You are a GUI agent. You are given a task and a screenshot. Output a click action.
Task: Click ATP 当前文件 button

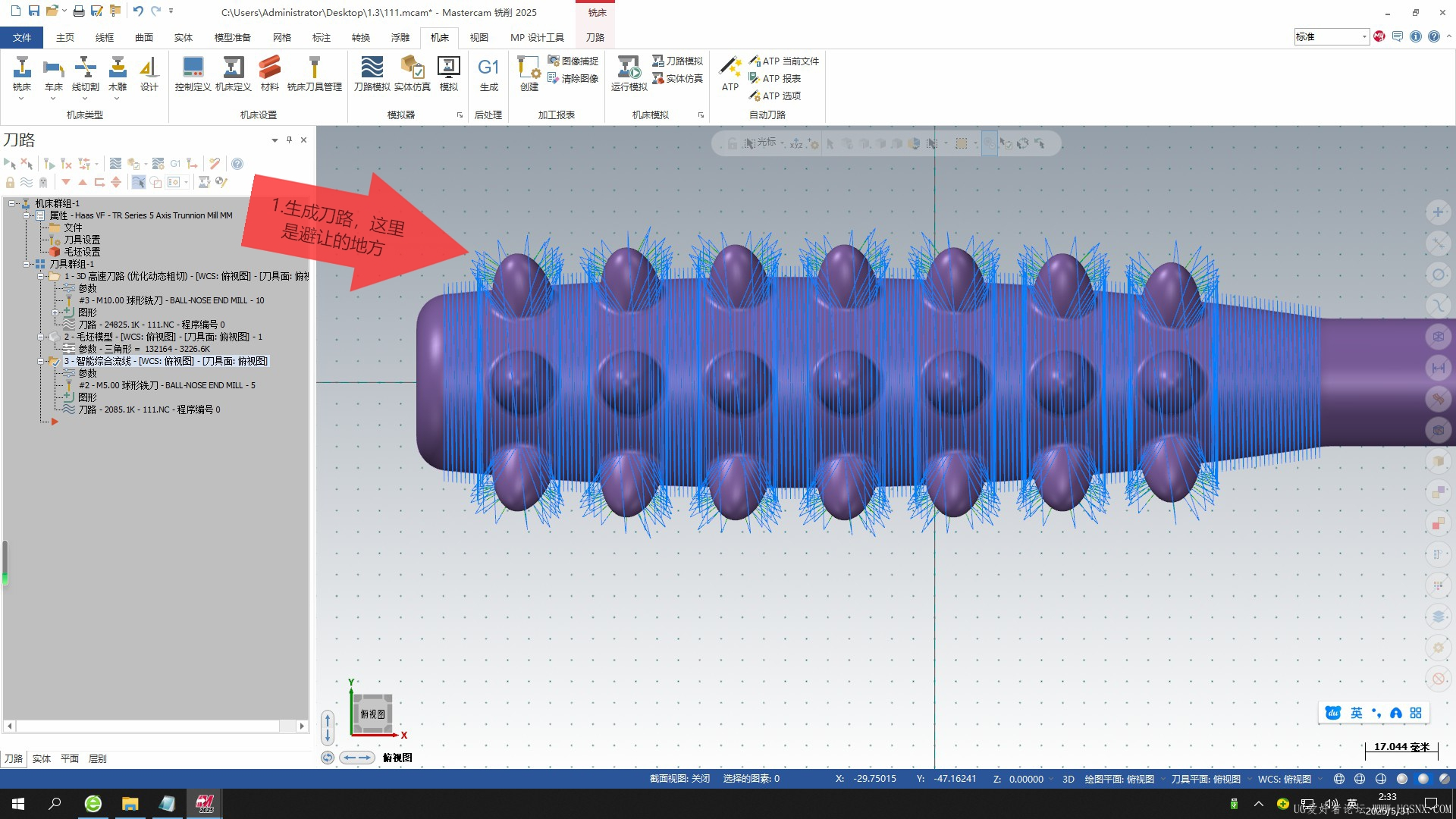click(x=784, y=61)
